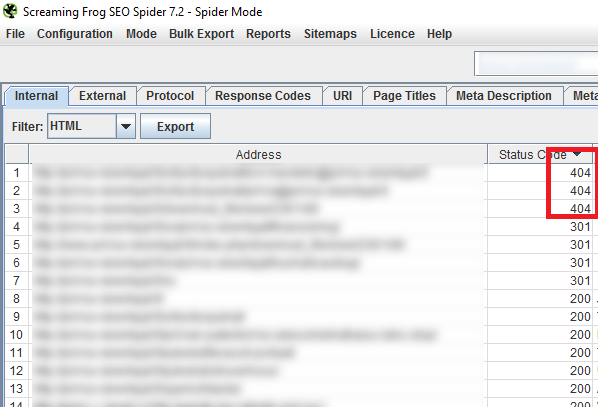The image size is (598, 407).
Task: Switch to the Meta Description tab
Action: tap(504, 96)
